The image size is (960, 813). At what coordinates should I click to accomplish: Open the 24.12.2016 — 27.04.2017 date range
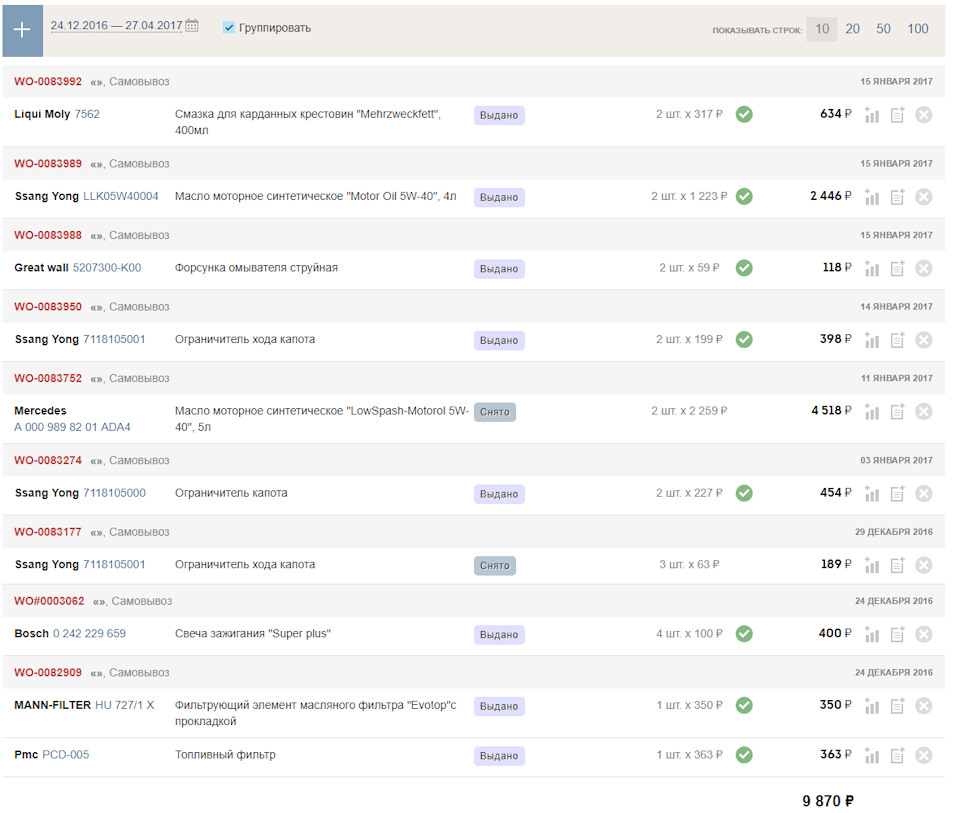(x=116, y=26)
